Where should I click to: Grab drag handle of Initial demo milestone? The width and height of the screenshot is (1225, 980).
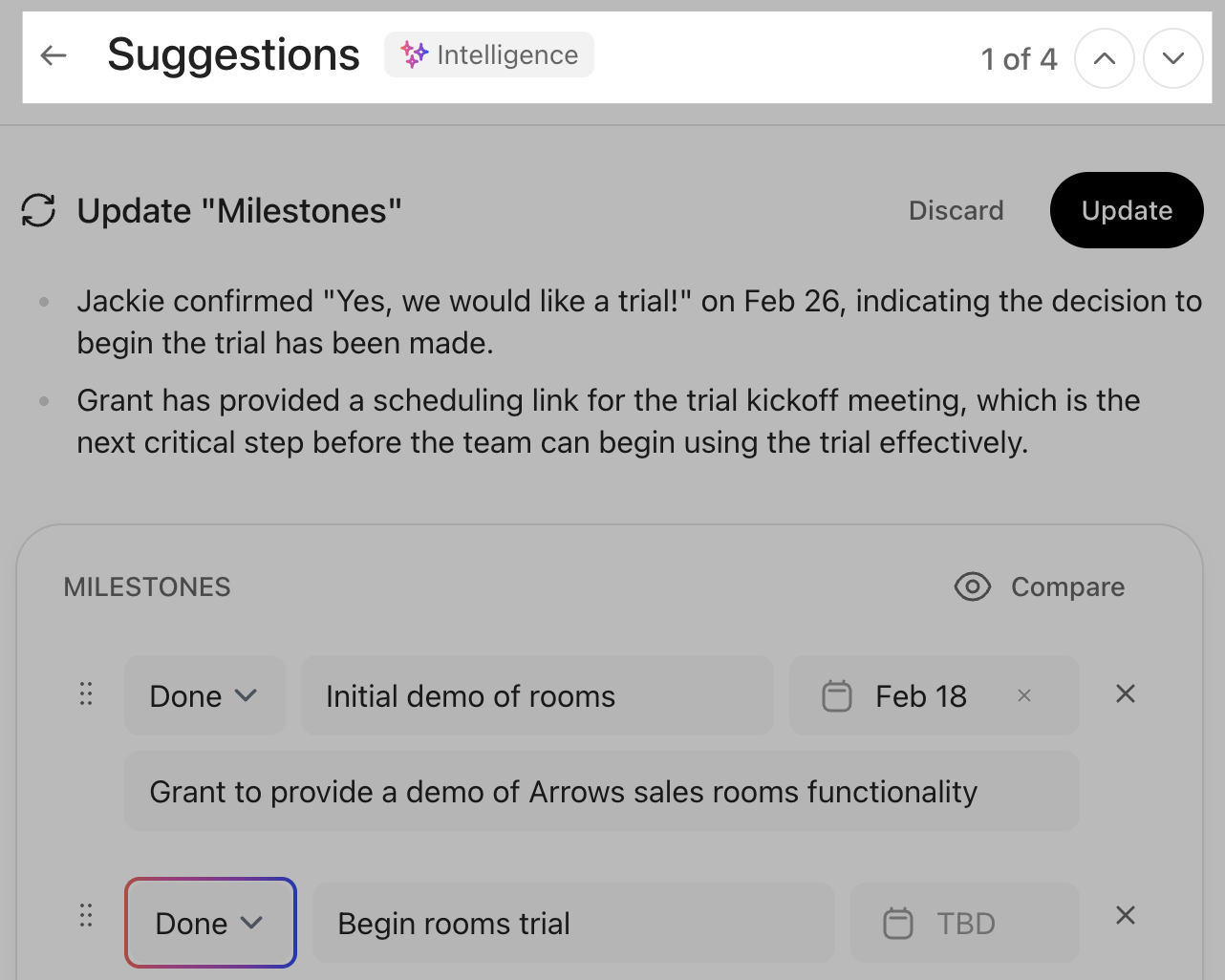coord(86,694)
